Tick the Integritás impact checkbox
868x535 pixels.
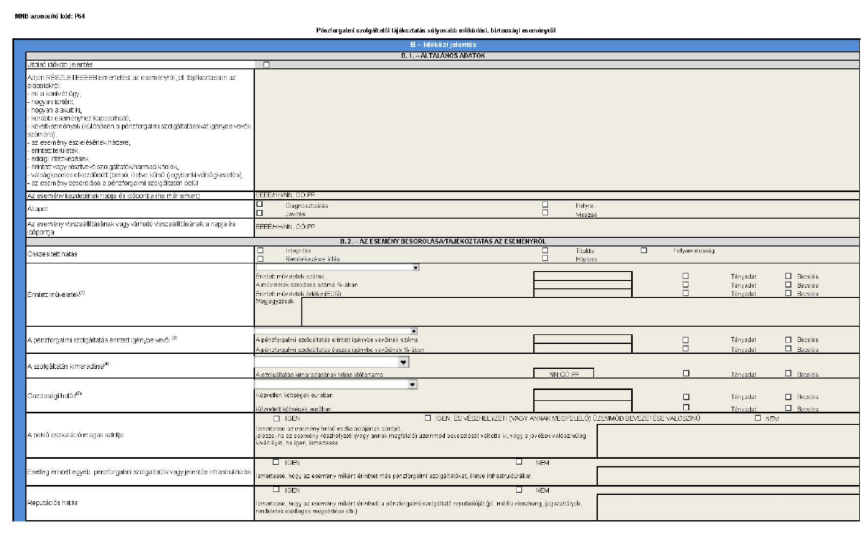[x=260, y=250]
